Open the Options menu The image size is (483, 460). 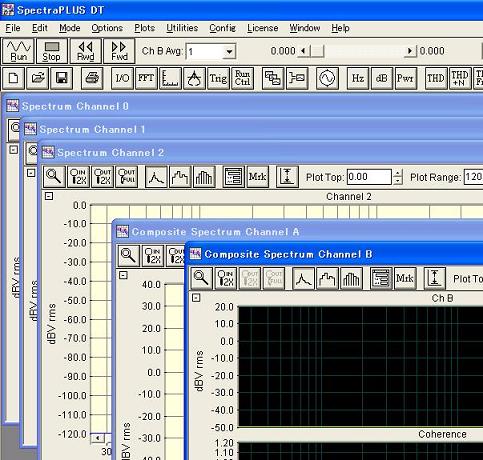point(107,28)
